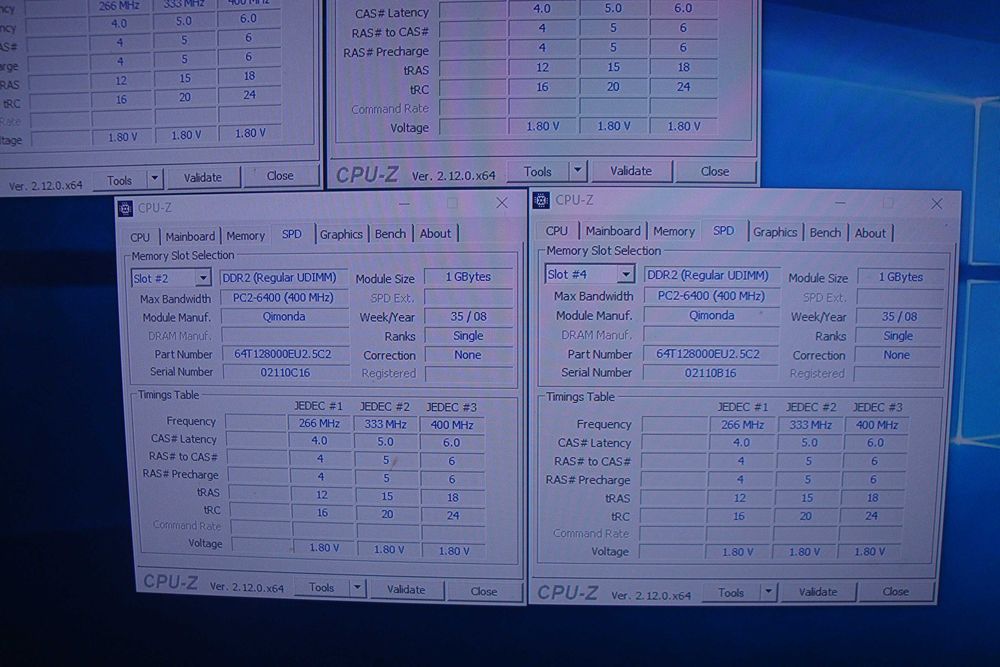1000x667 pixels.
Task: Open the CPU tab in Slot #4 window
Action: coord(556,231)
